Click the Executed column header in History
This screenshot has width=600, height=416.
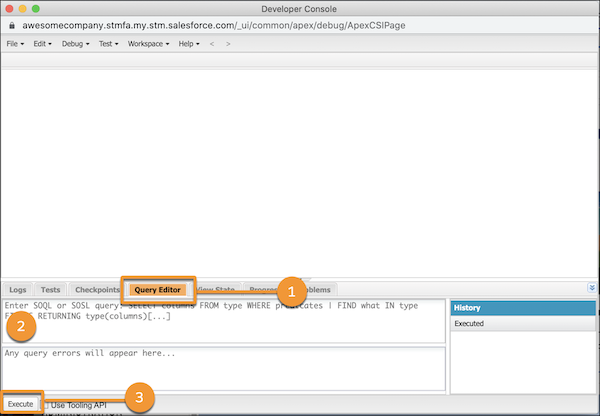click(x=519, y=325)
